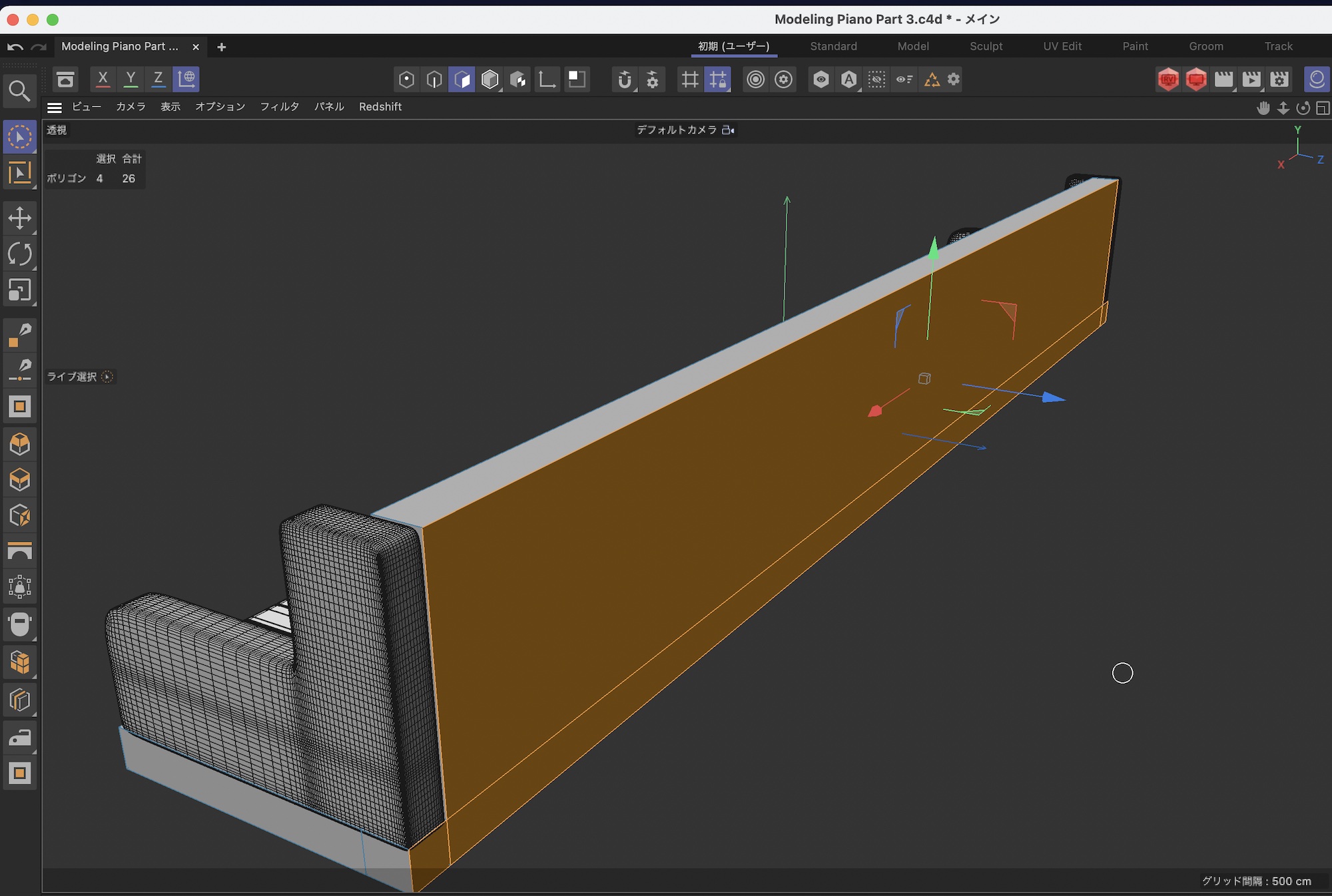This screenshot has height=896, width=1332.
Task: Select the Move tool in left toolbar
Action: (19, 218)
